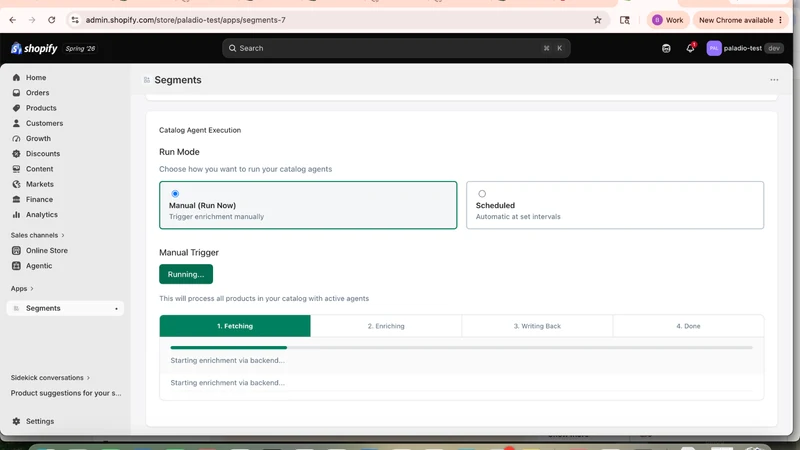Viewport: 800px width, 450px height.
Task: Open the Finance section
Action: coord(39,199)
